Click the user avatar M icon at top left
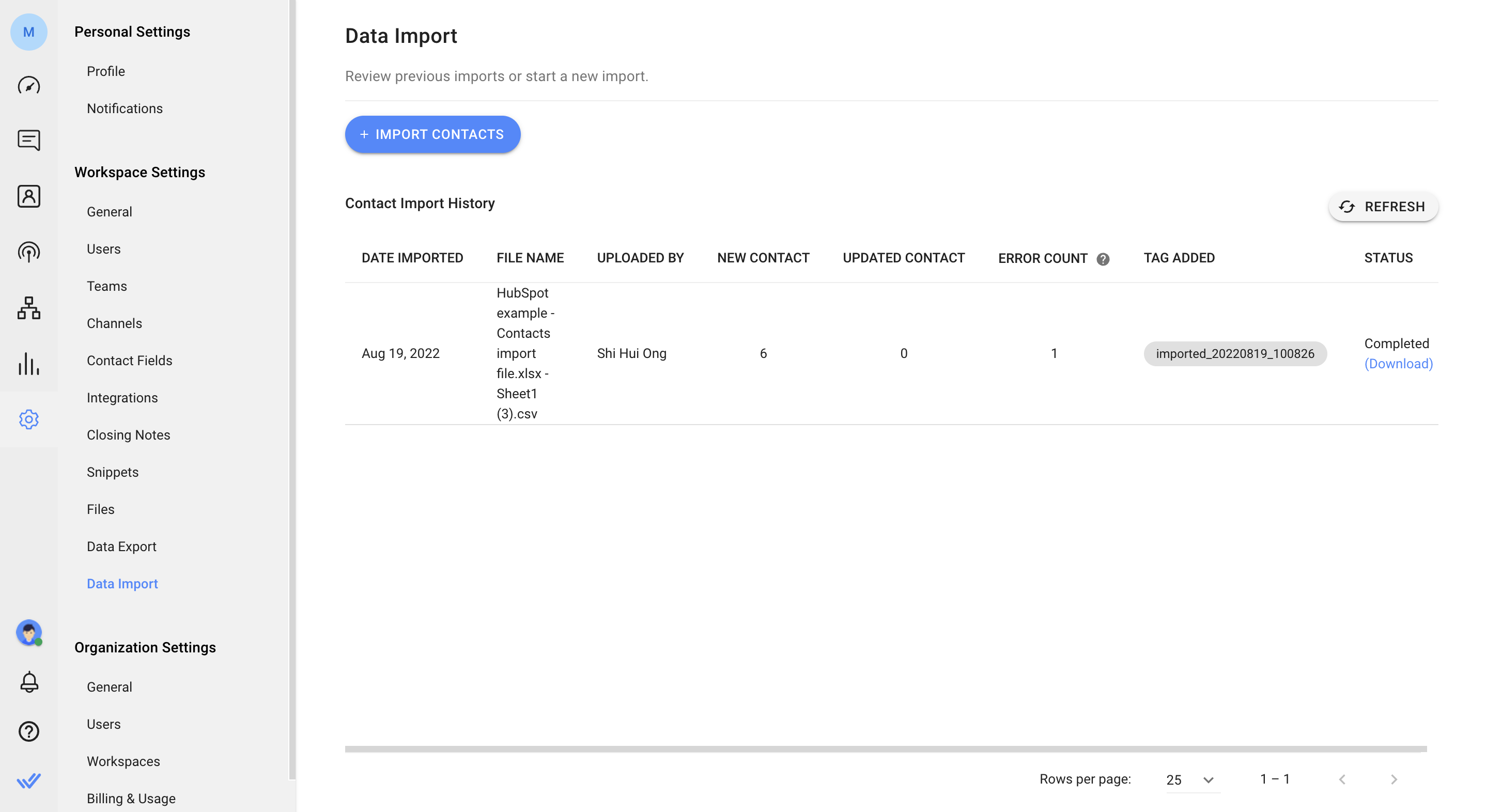Image resolution: width=1486 pixels, height=812 pixels. (x=28, y=30)
